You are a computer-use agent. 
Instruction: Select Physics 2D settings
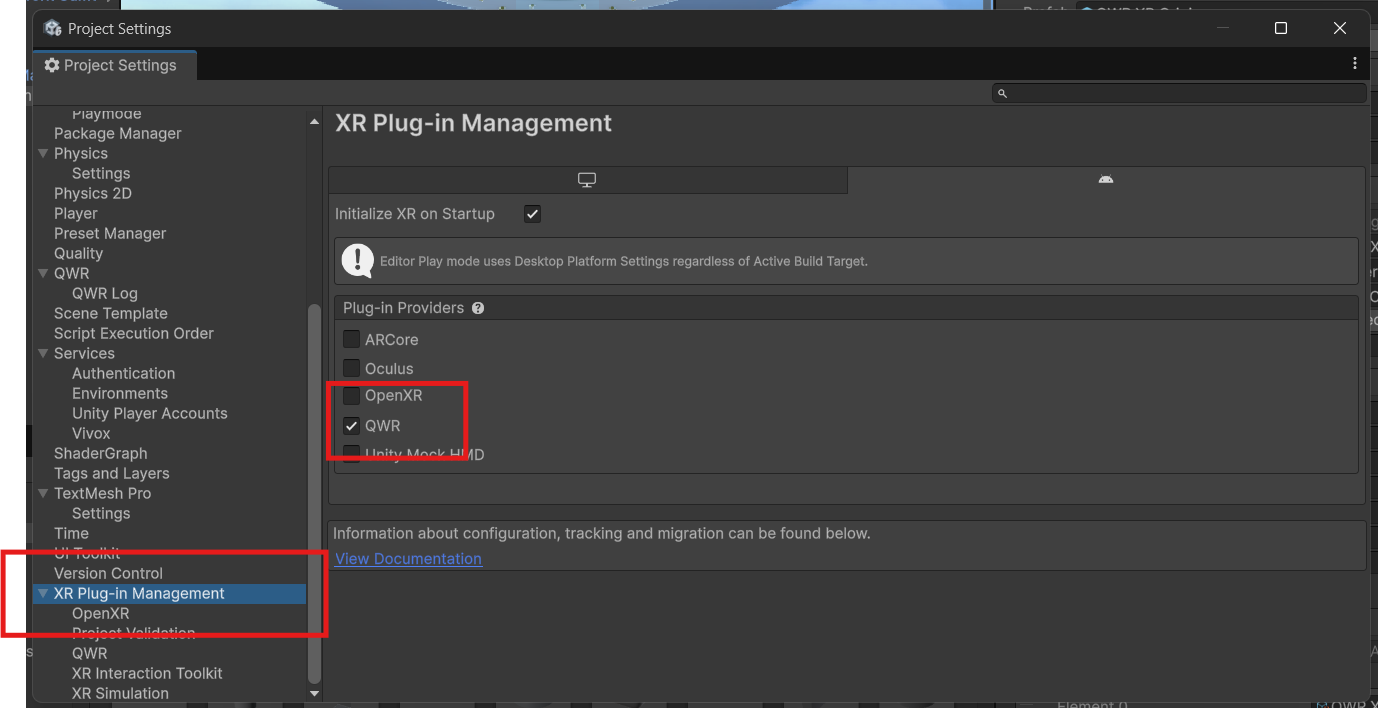point(93,193)
